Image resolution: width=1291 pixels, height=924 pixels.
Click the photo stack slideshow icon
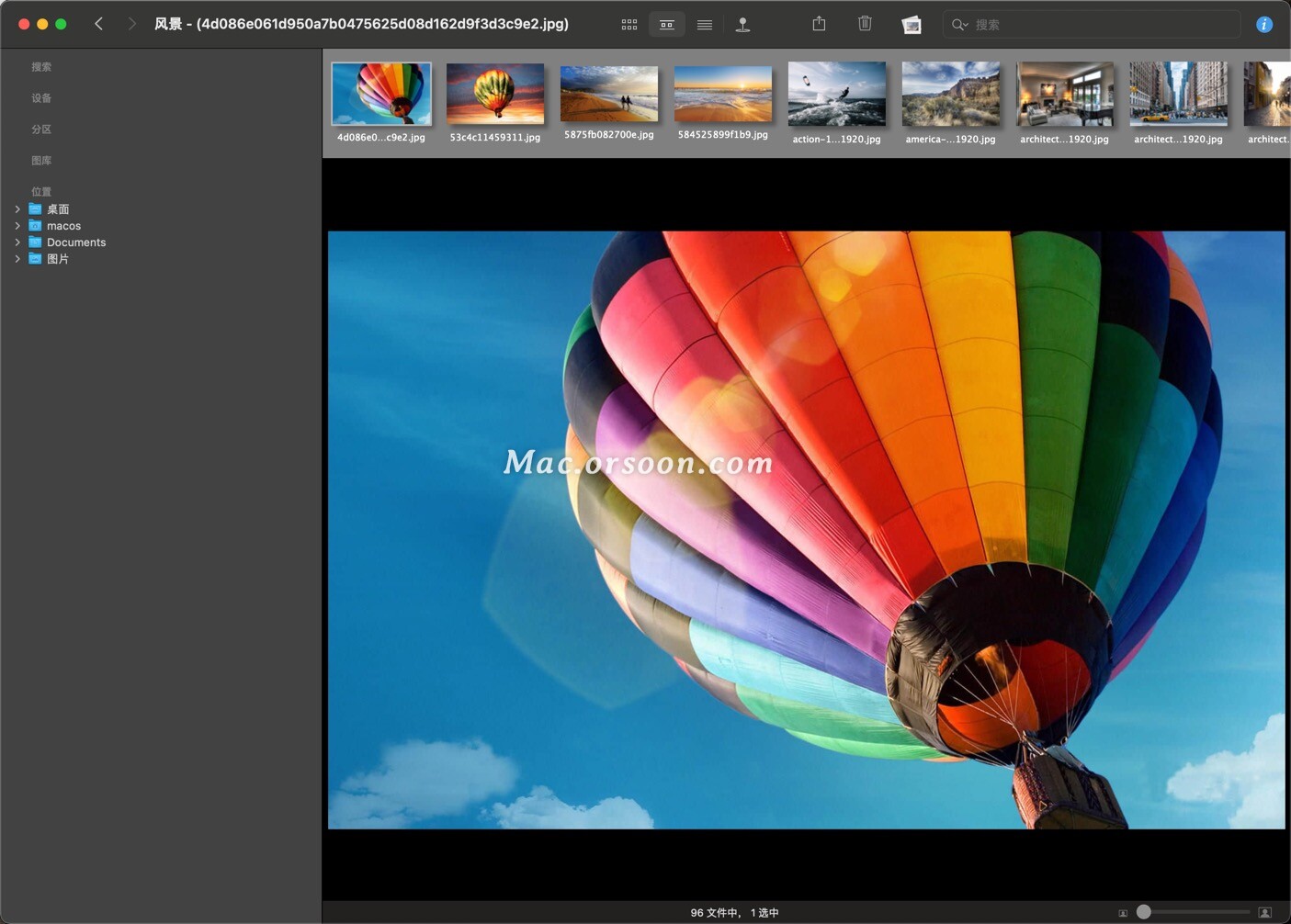[912, 25]
